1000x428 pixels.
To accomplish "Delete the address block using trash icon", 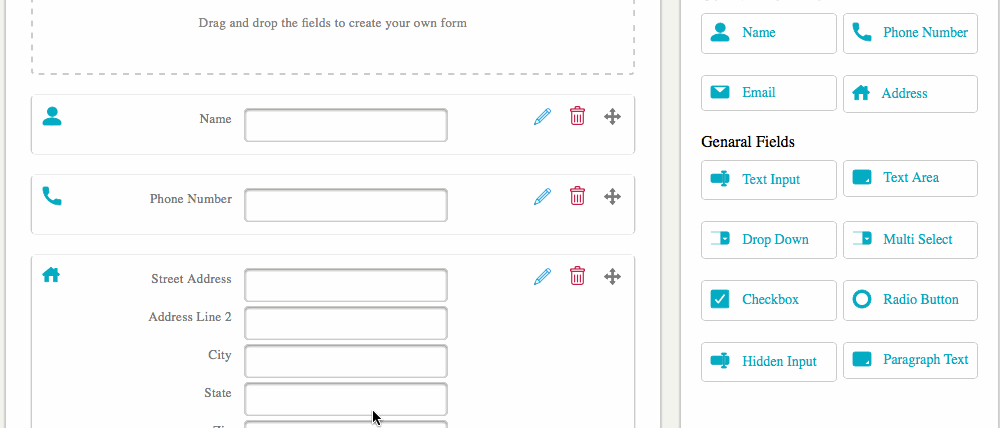I will click(x=577, y=276).
